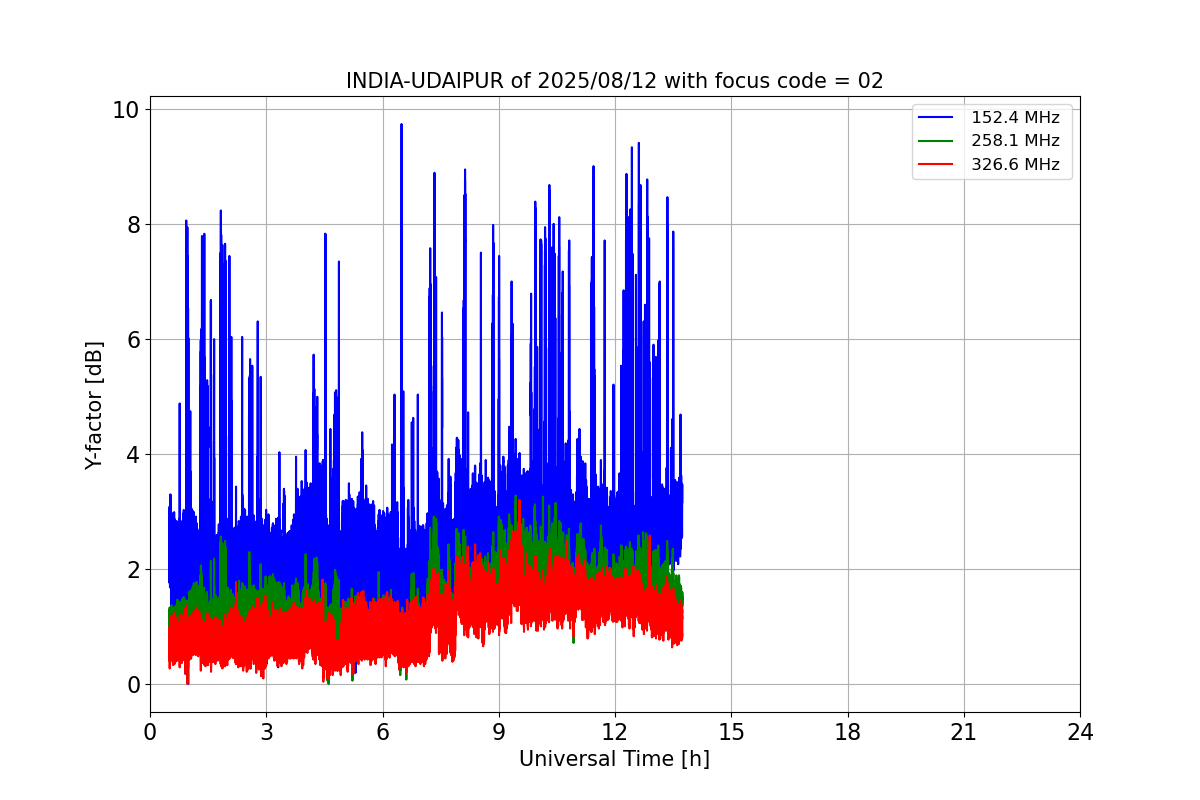The width and height of the screenshot is (1200, 800).
Task: Click the Universal Time [h] axis label
Action: point(614,760)
